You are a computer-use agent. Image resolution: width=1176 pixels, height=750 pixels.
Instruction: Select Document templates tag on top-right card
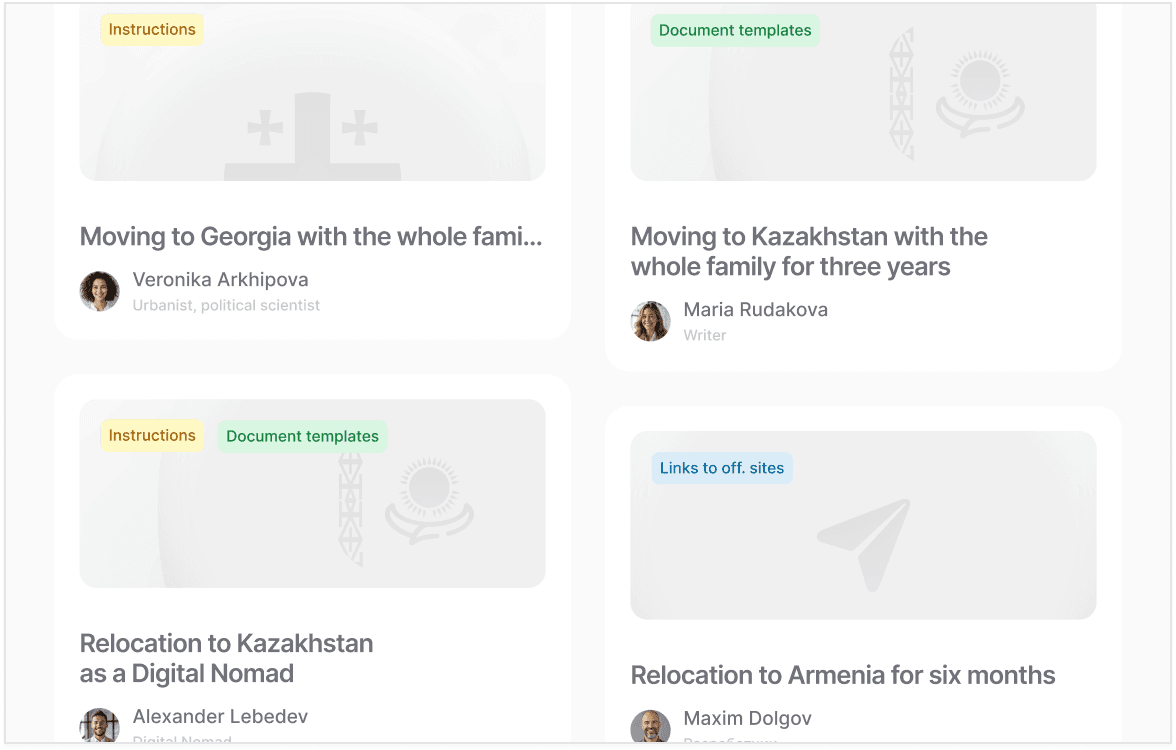(735, 31)
